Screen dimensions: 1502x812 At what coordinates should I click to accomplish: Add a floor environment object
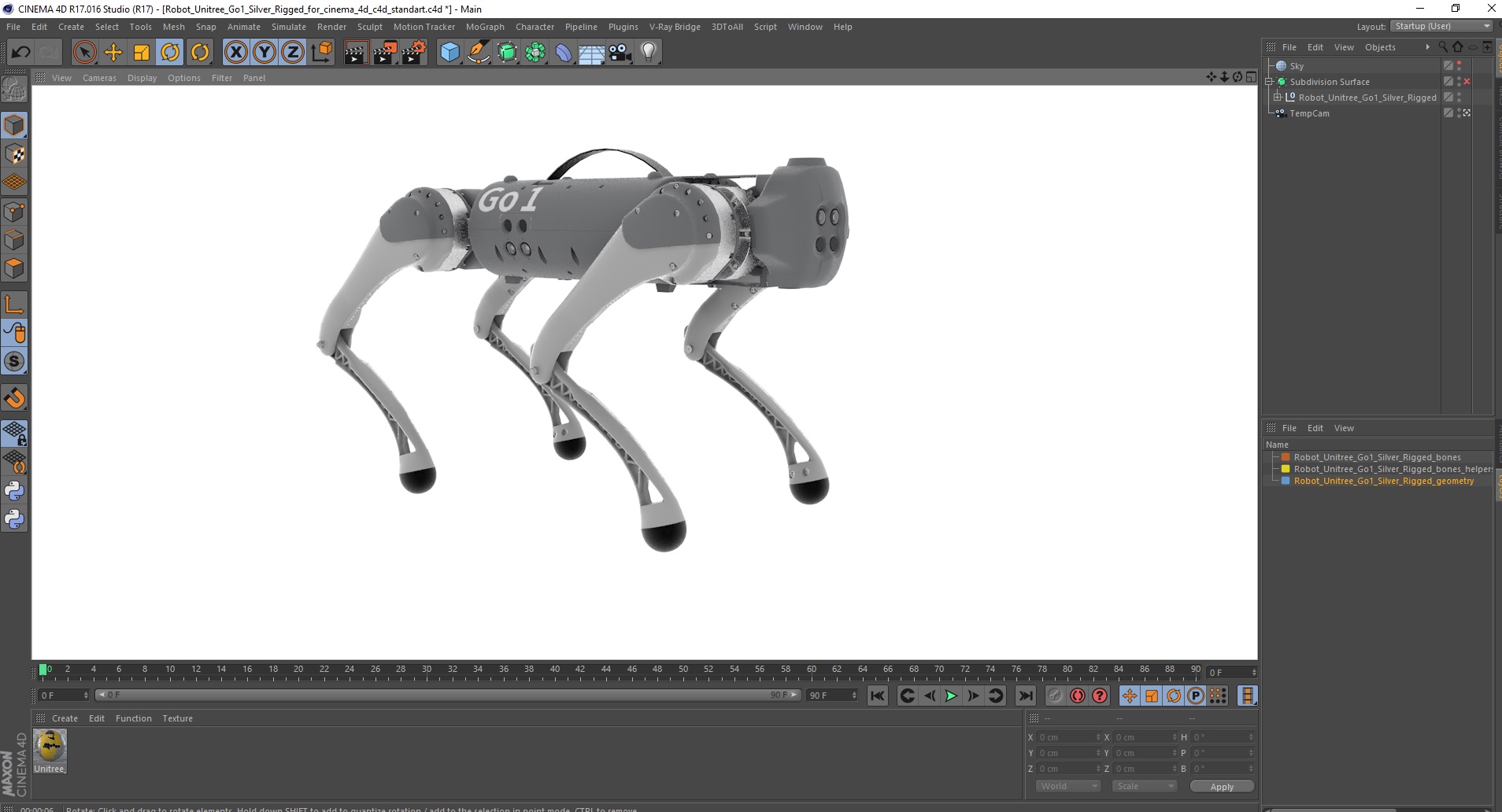[x=592, y=52]
